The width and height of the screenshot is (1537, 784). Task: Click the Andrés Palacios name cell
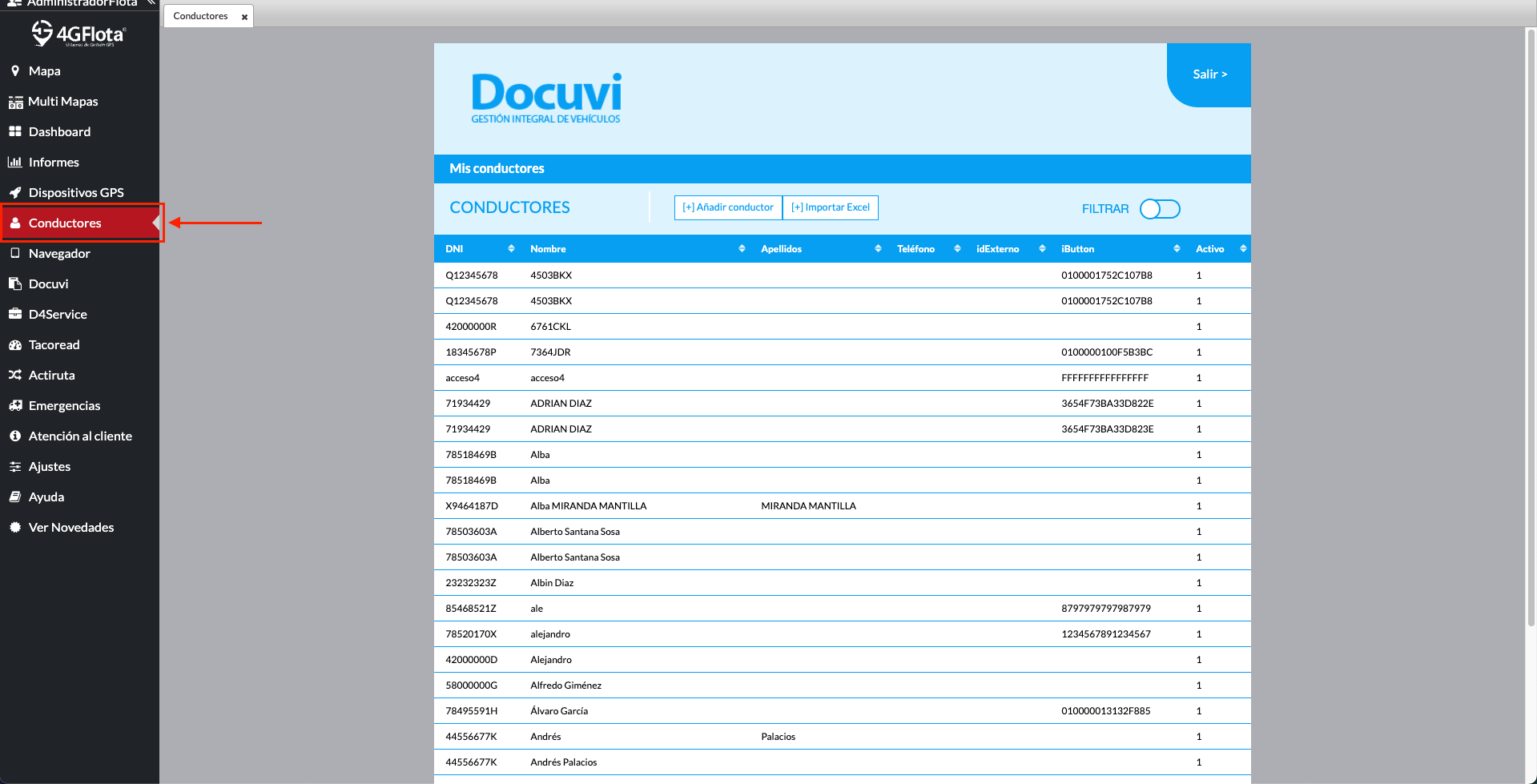pyautogui.click(x=564, y=762)
